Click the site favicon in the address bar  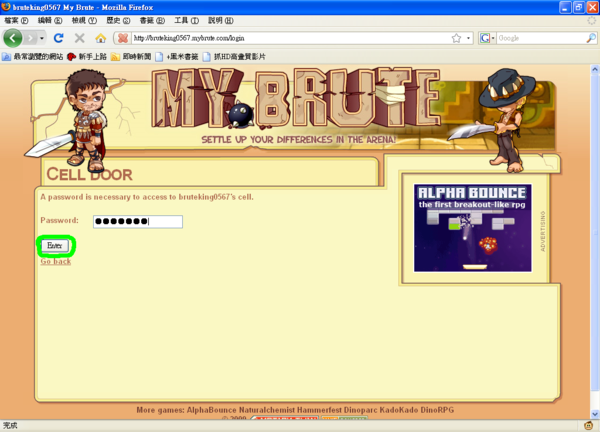tap(123, 38)
